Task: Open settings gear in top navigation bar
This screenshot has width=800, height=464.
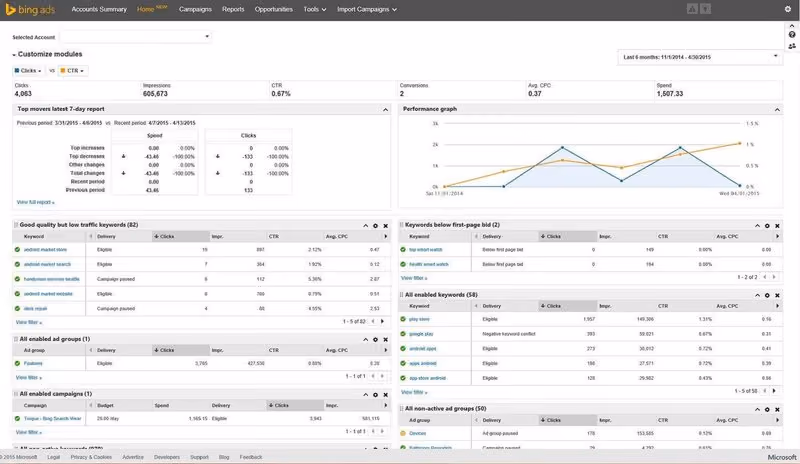Action: click(787, 9)
